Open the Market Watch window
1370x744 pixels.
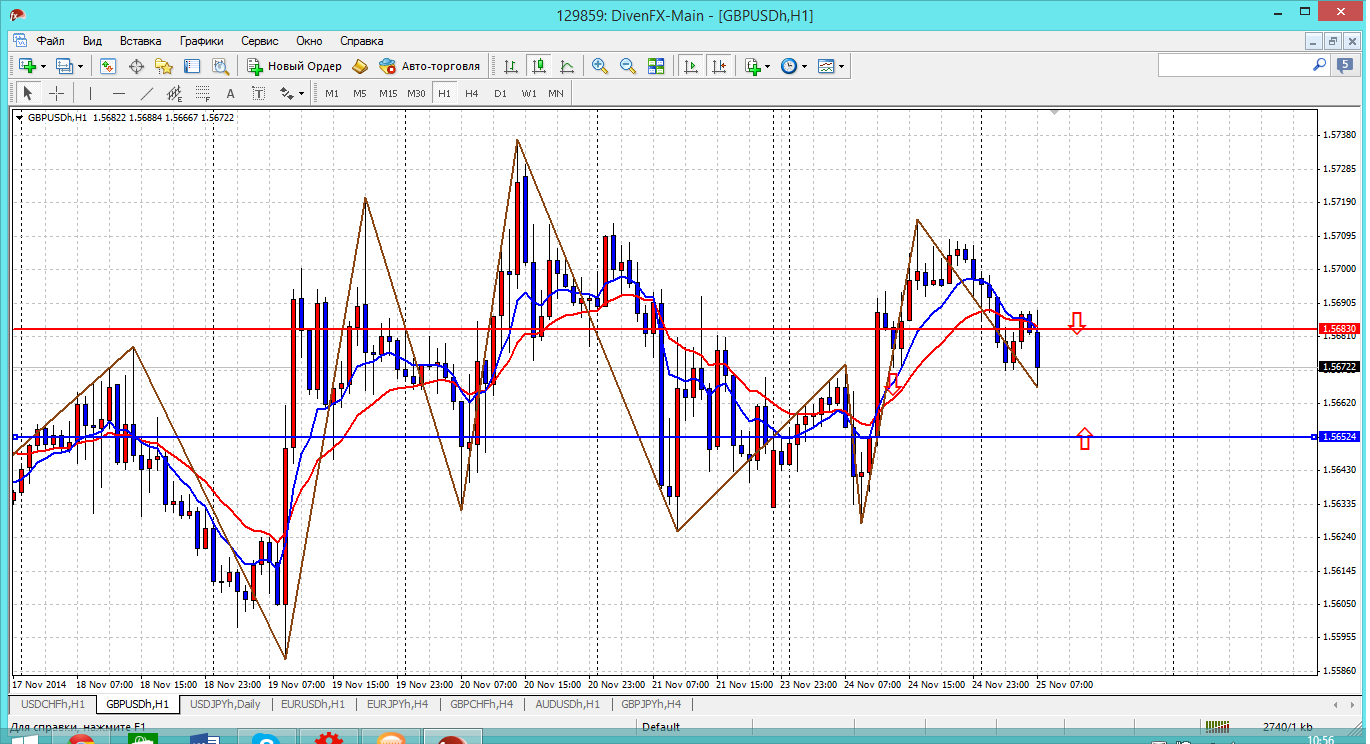click(108, 66)
